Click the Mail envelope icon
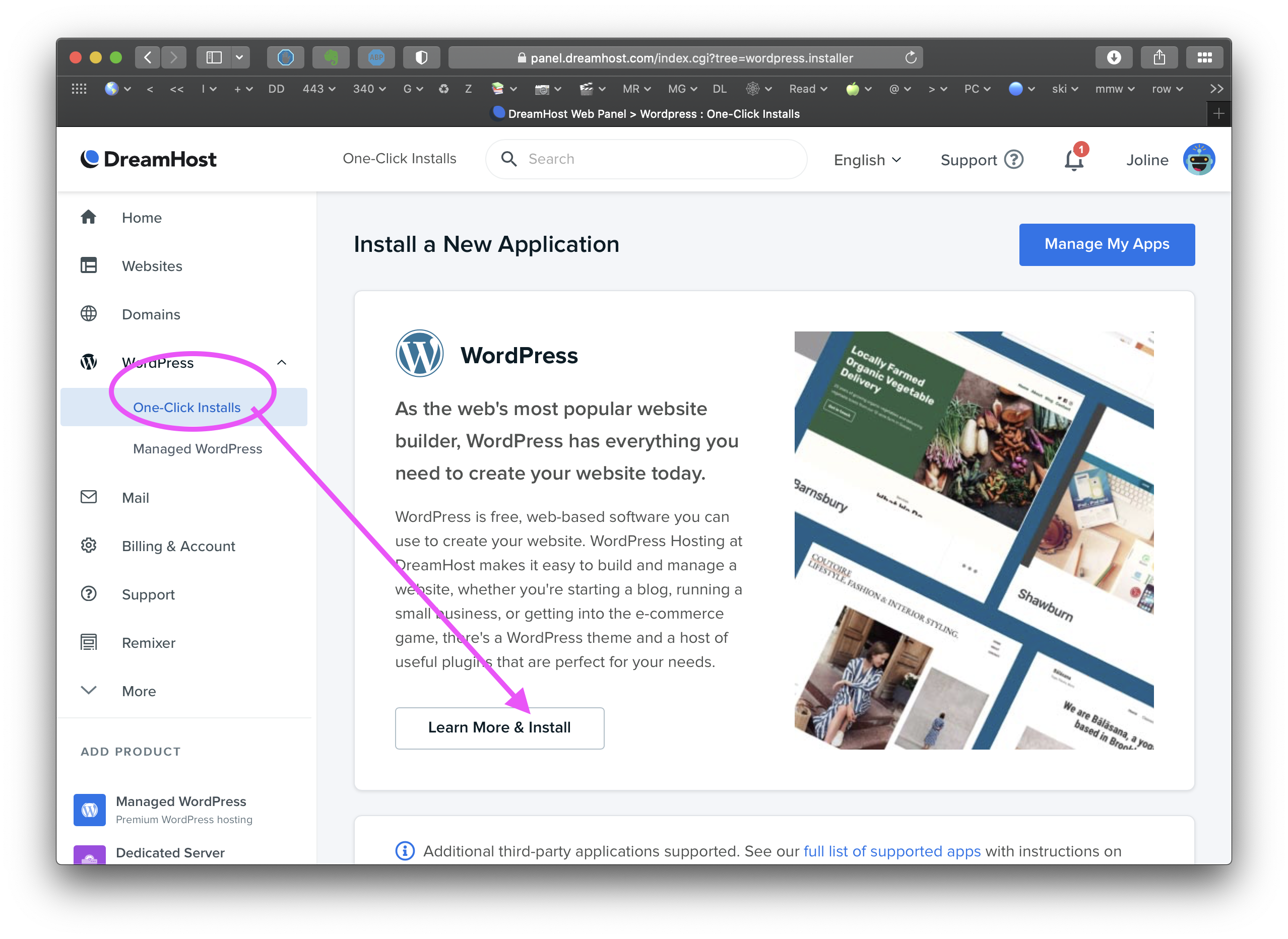 click(x=89, y=497)
